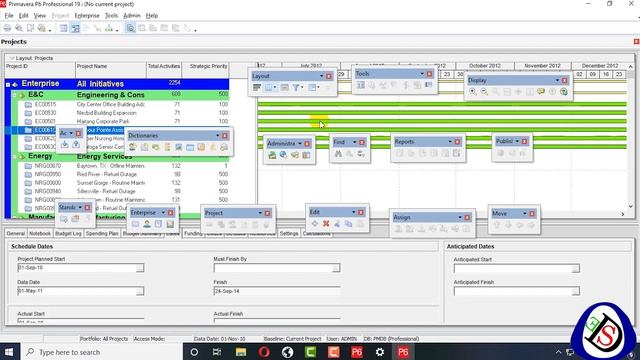The image size is (640, 360).
Task: Click the scissors Cut icon in Edit toolbar
Action: [337, 224]
